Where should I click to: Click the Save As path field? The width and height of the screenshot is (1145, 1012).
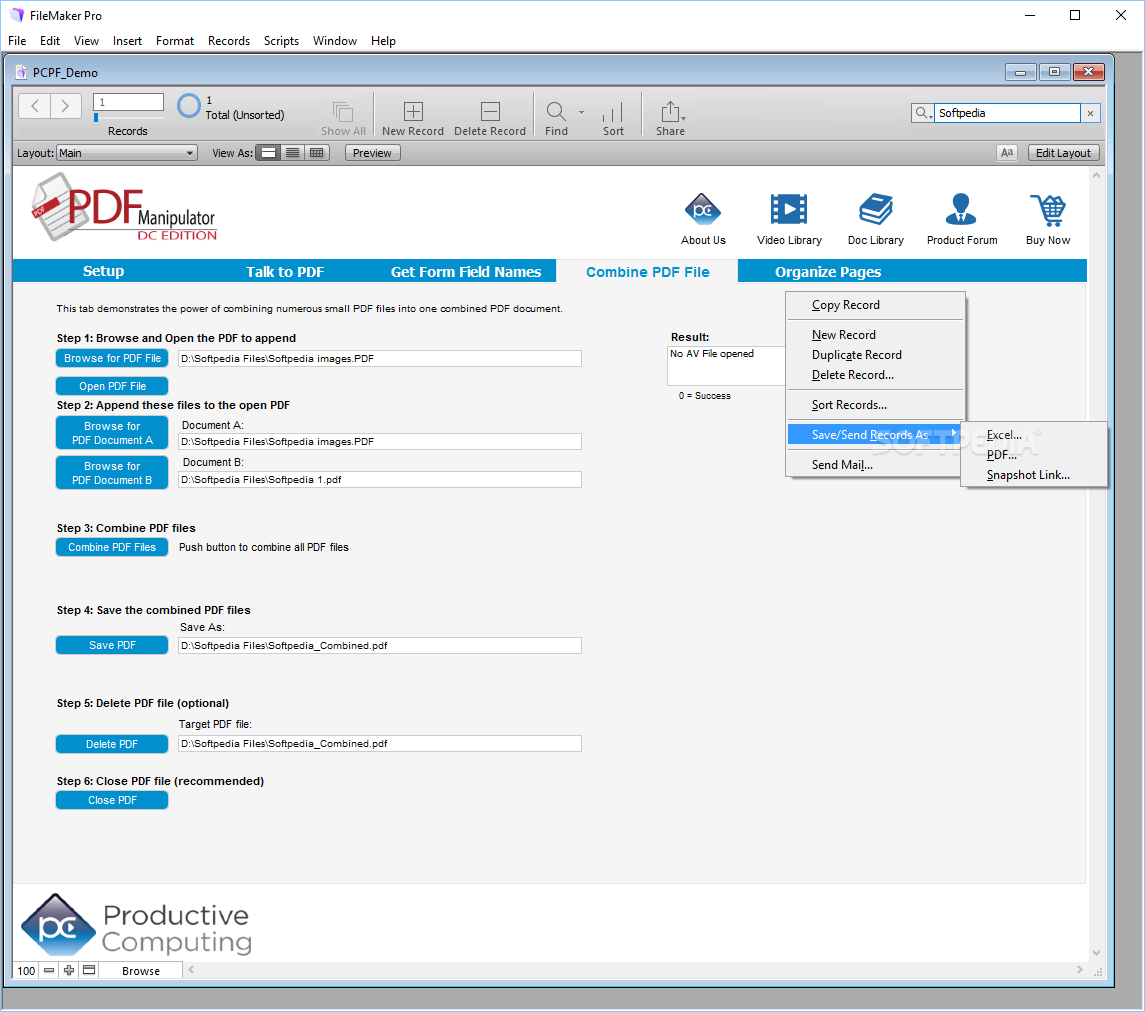[380, 645]
